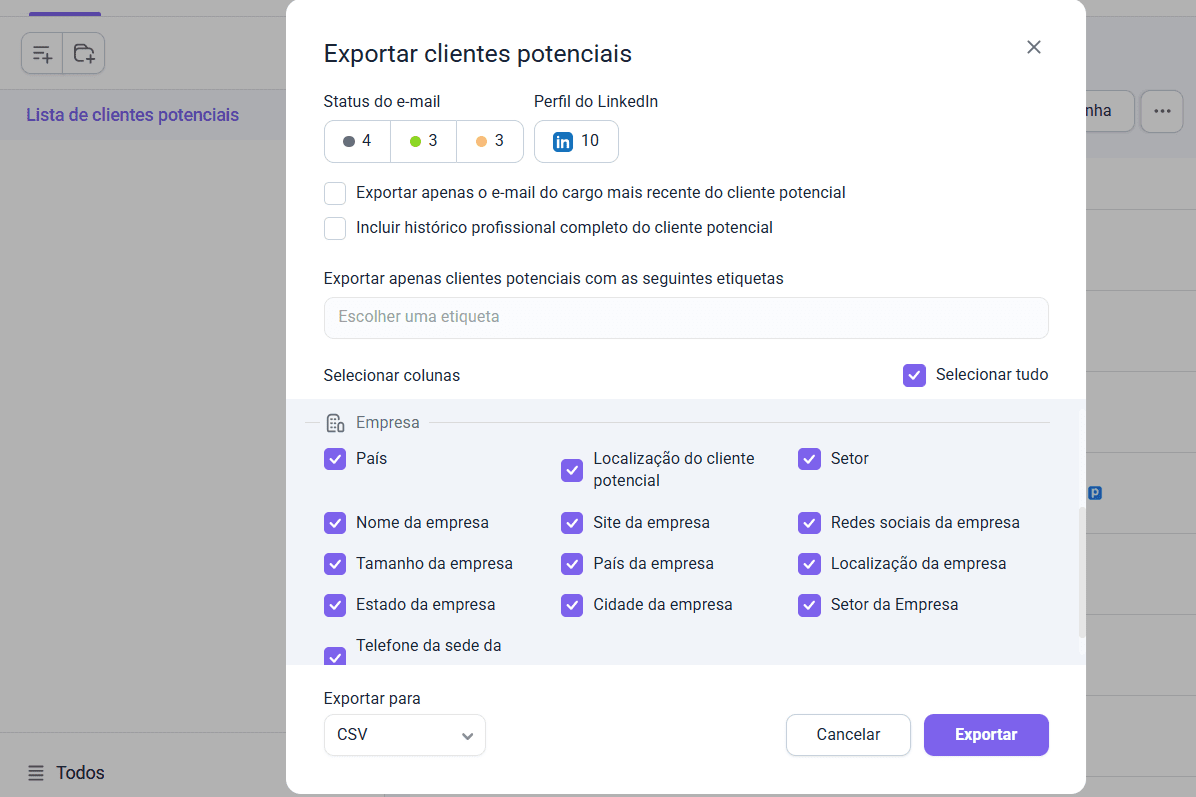Select the orange email status filter
This screenshot has width=1196, height=797.
tap(490, 141)
